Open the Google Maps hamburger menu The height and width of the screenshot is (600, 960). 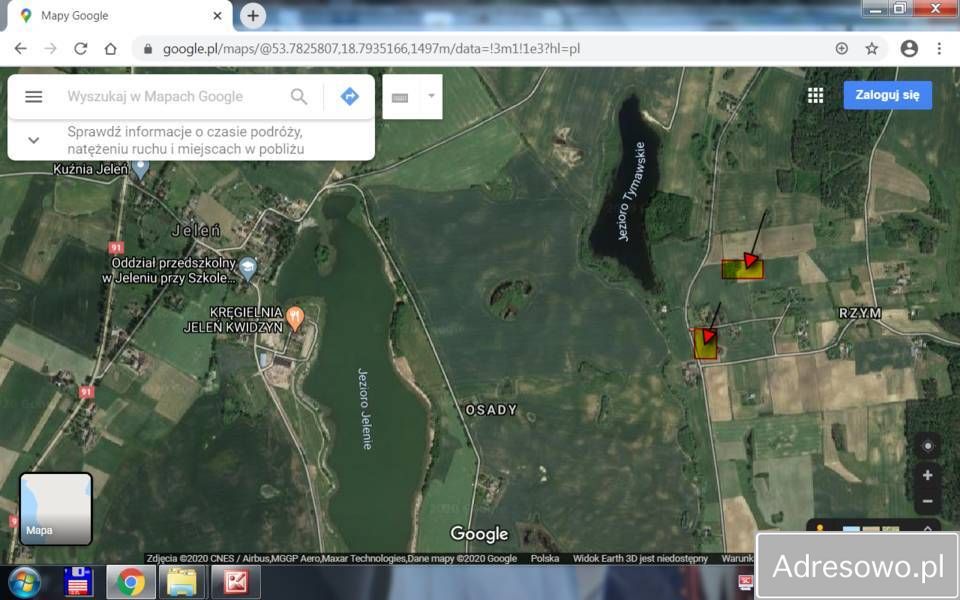tap(34, 97)
